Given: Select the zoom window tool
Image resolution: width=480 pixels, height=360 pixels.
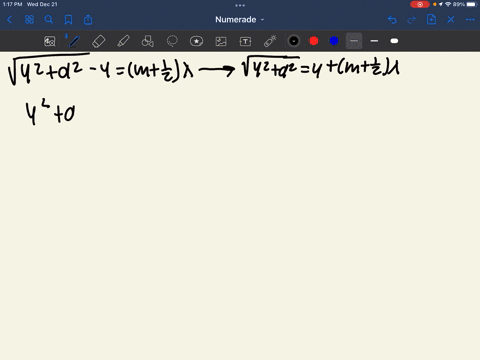Looking at the screenshot, I should click(50, 41).
